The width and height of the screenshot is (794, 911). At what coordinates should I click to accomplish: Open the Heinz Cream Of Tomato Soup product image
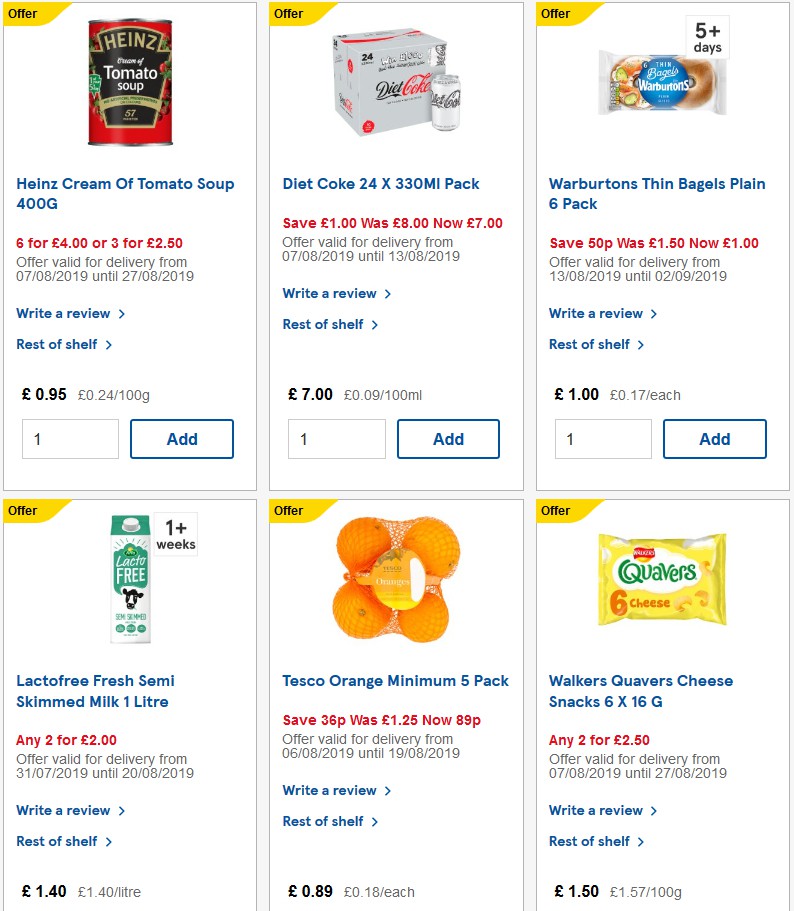tap(129, 80)
